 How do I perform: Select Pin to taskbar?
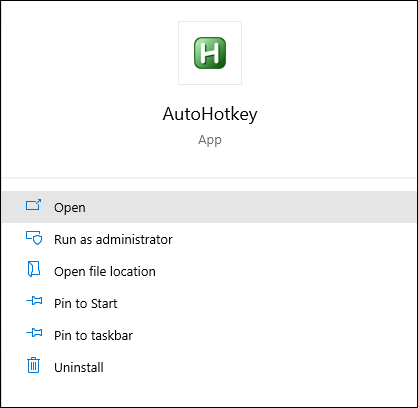pos(93,335)
